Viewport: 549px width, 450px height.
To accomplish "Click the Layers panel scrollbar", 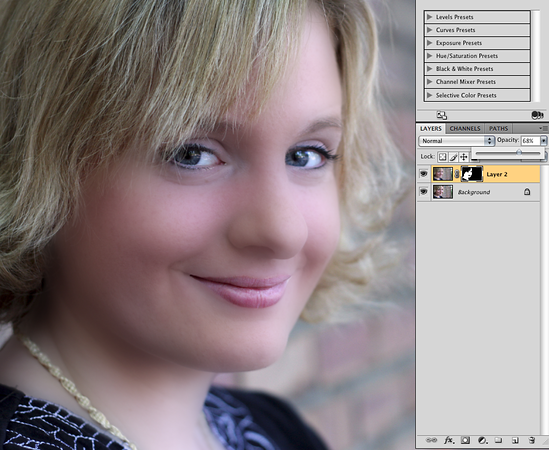I will 544,299.
